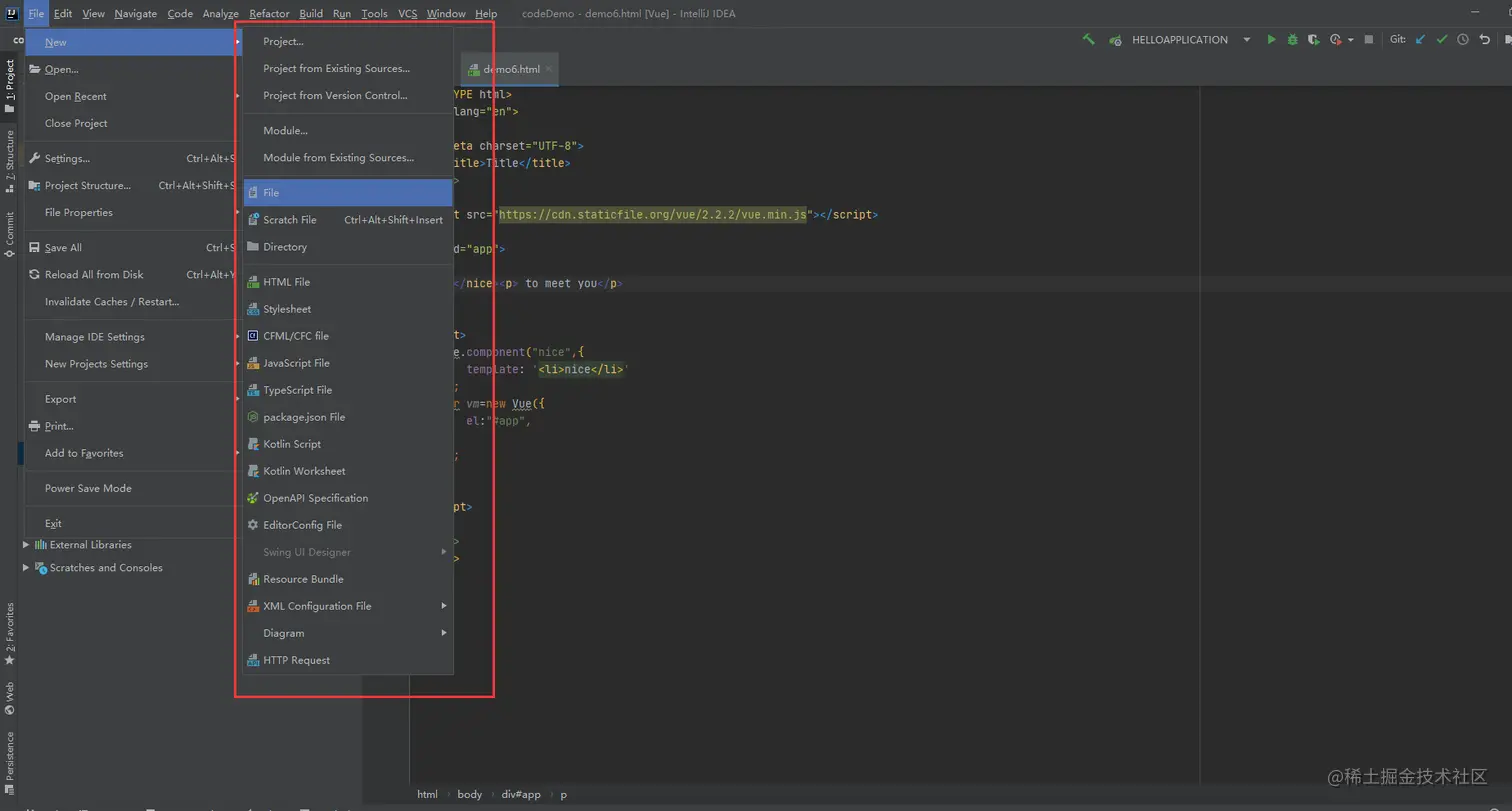Select the body breadcrumb
Image resolution: width=1512 pixels, height=811 pixels.
[x=470, y=795]
